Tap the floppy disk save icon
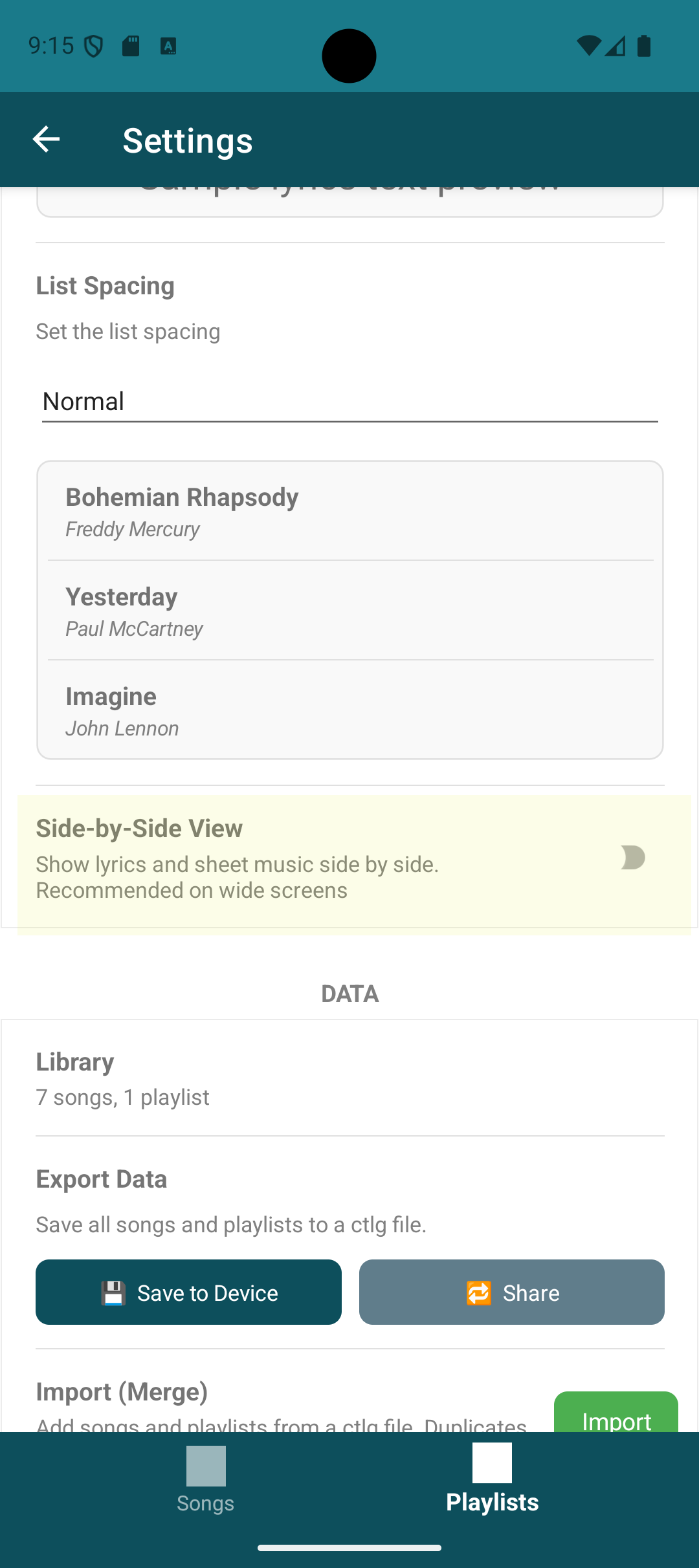The width and height of the screenshot is (699, 1568). (x=113, y=1293)
